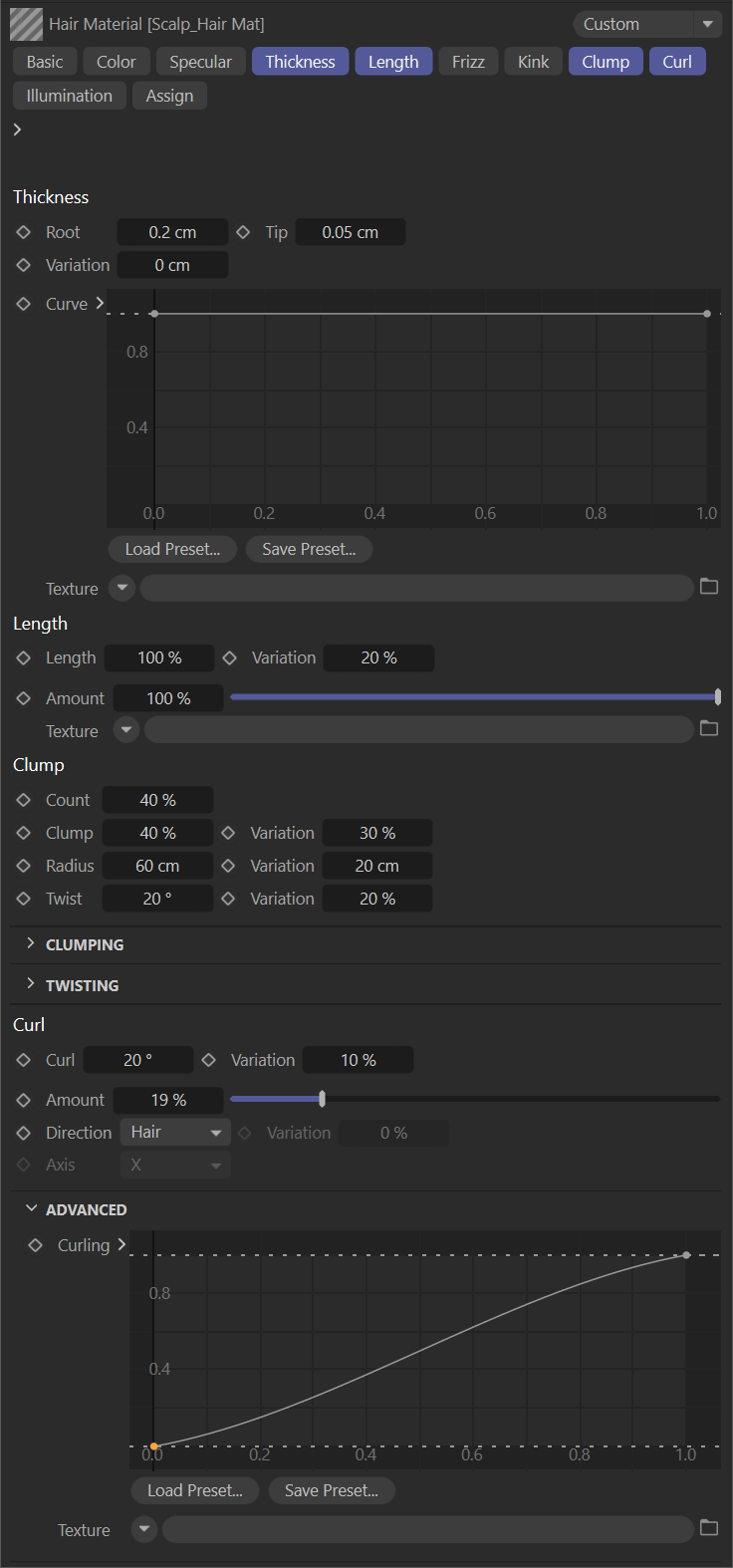Click the Curling texture folder icon
The height and width of the screenshot is (1568, 733).
pyautogui.click(x=709, y=1528)
